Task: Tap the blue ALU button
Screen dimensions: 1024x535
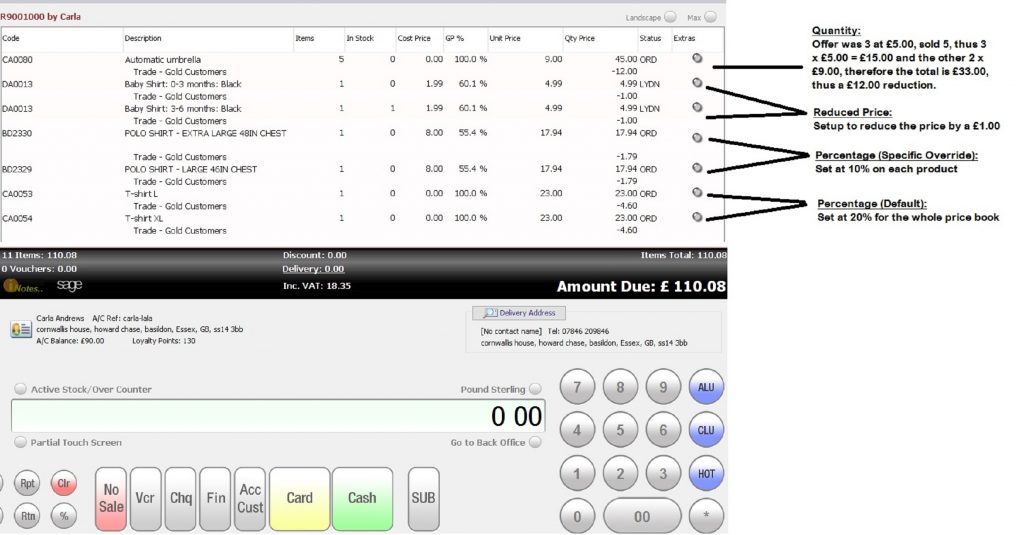Action: click(706, 387)
